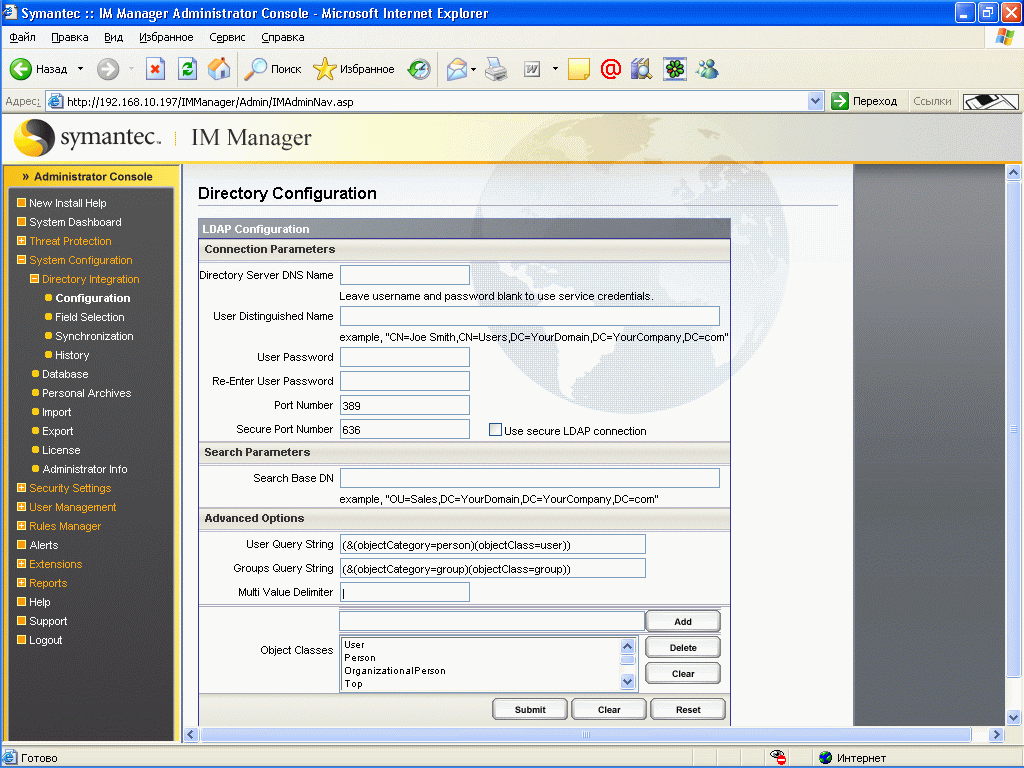Click the yellow note icon in toolbar

tap(579, 69)
